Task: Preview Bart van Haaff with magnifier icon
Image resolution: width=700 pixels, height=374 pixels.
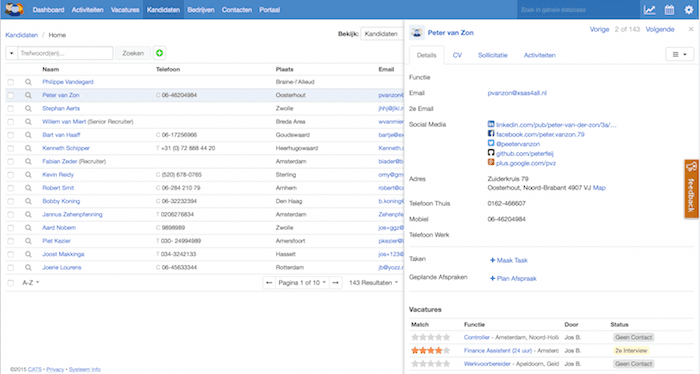Action: tap(28, 135)
